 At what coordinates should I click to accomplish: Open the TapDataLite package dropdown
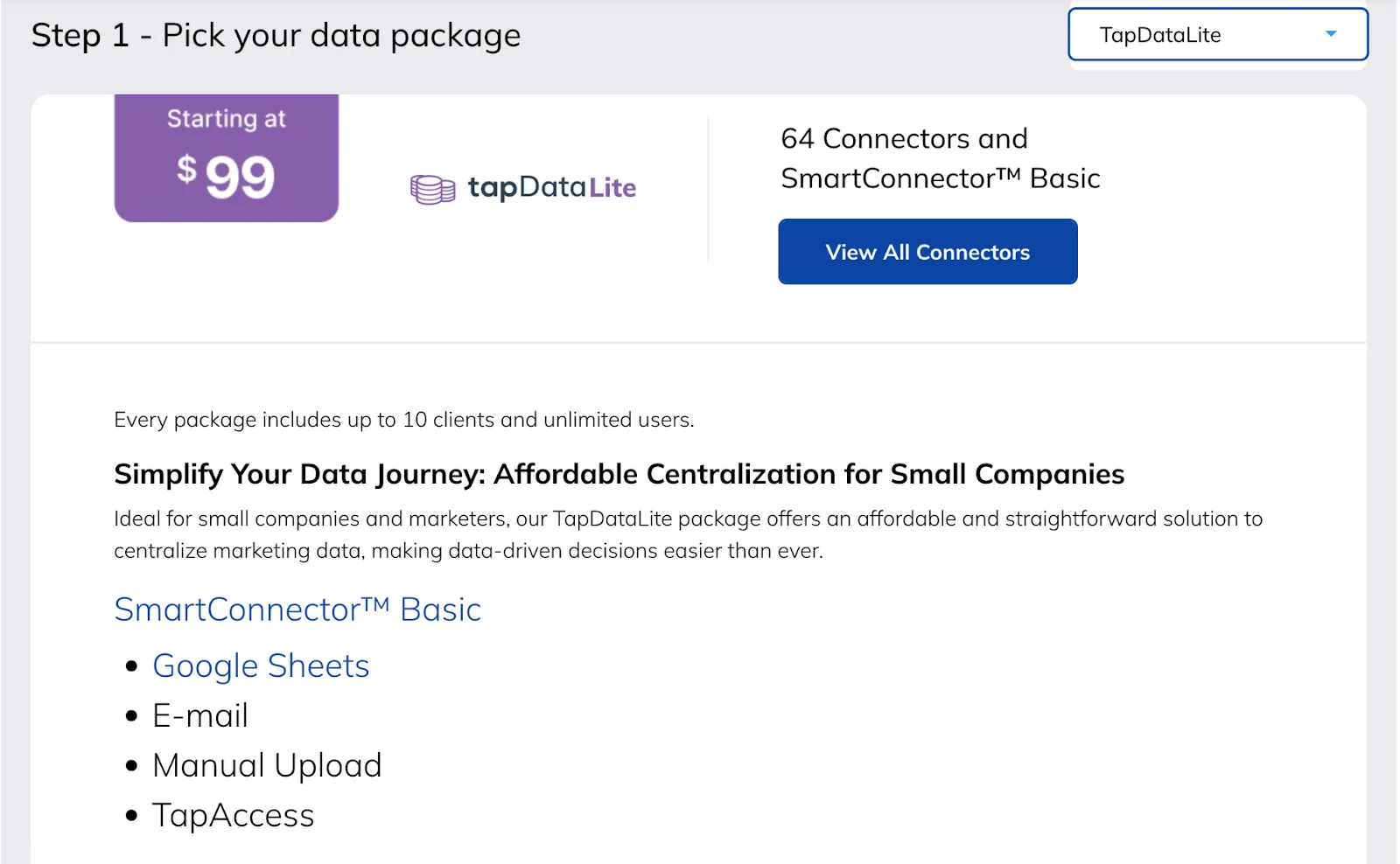pyautogui.click(x=1216, y=35)
